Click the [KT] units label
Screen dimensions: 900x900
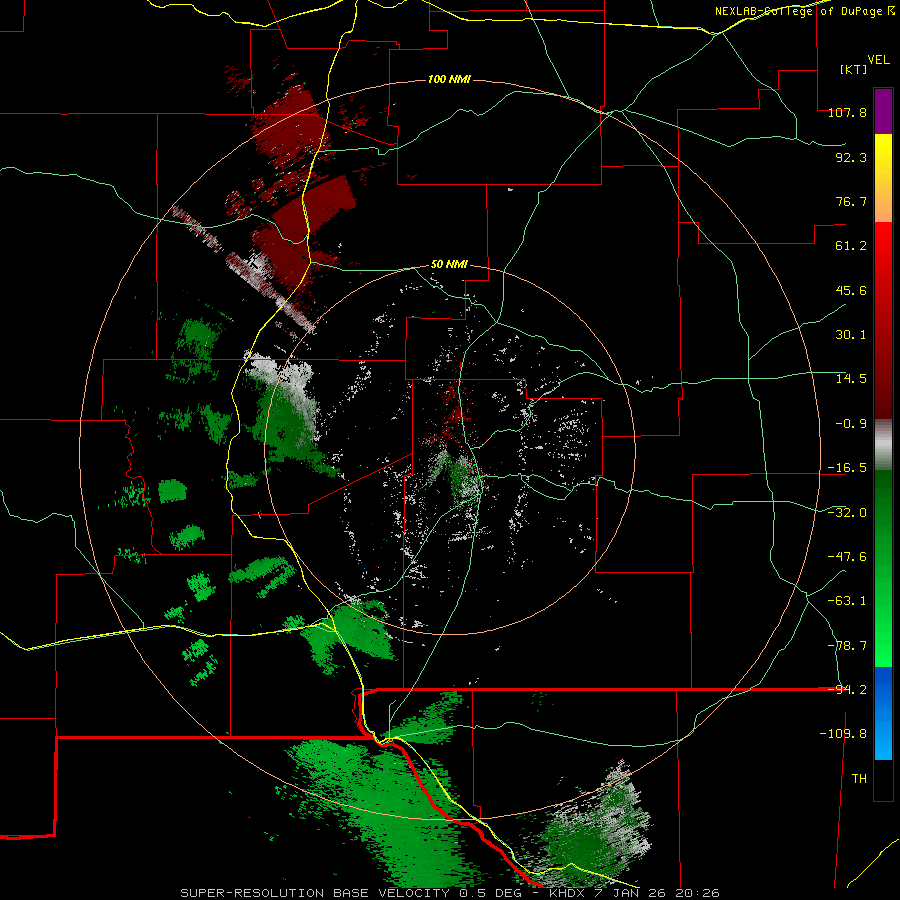853,69
